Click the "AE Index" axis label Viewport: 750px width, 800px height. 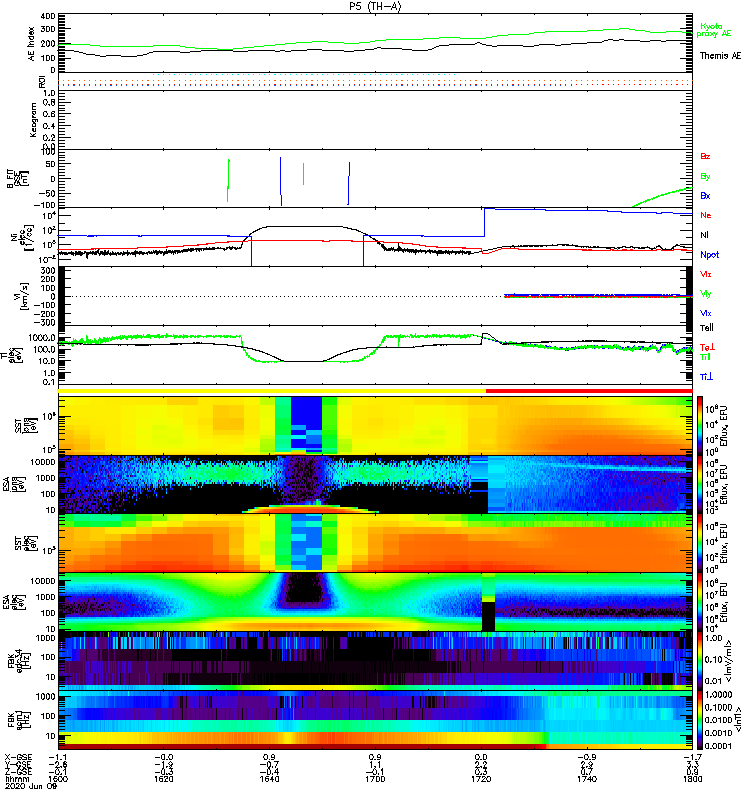tap(31, 43)
